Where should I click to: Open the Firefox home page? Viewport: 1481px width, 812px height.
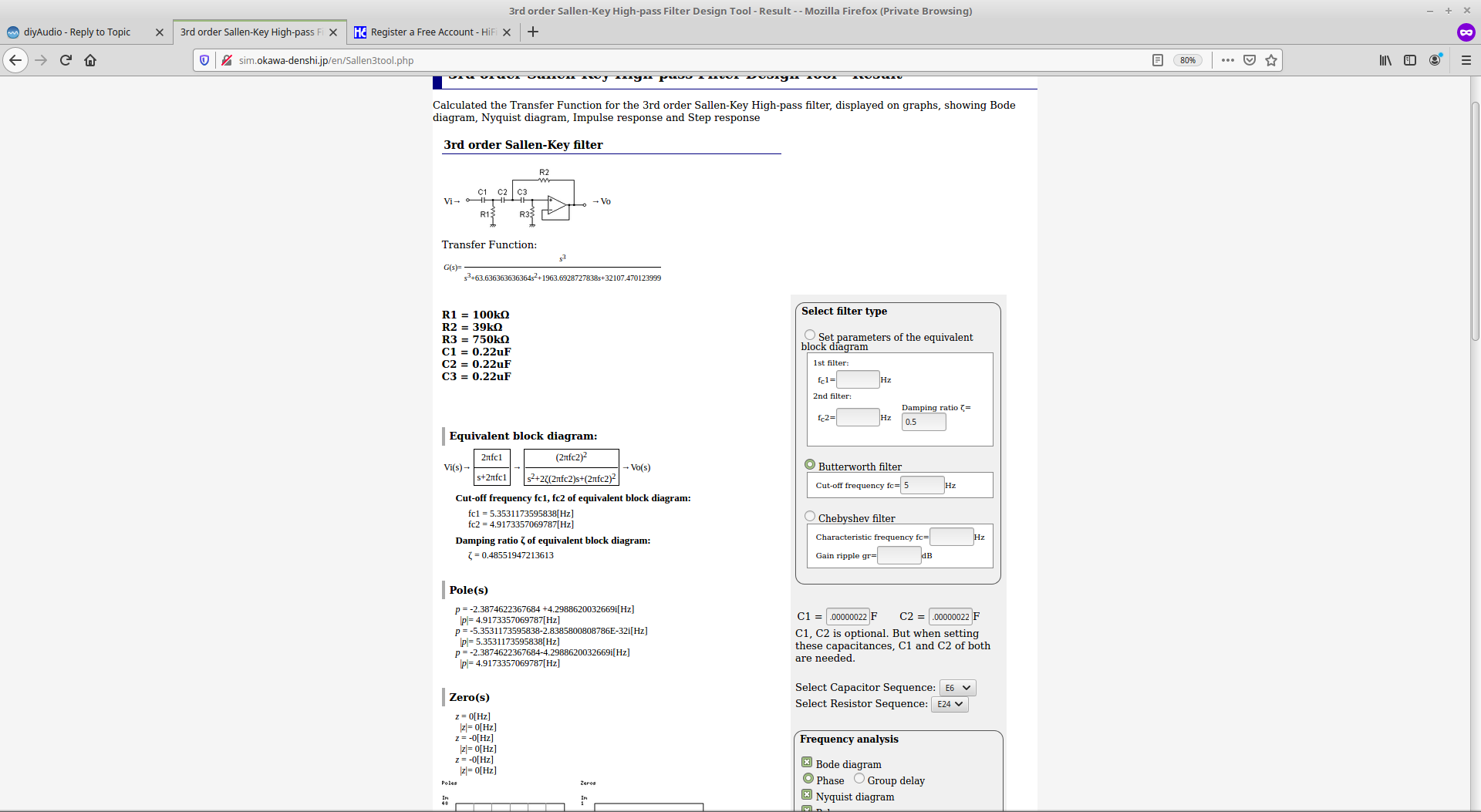[x=90, y=60]
